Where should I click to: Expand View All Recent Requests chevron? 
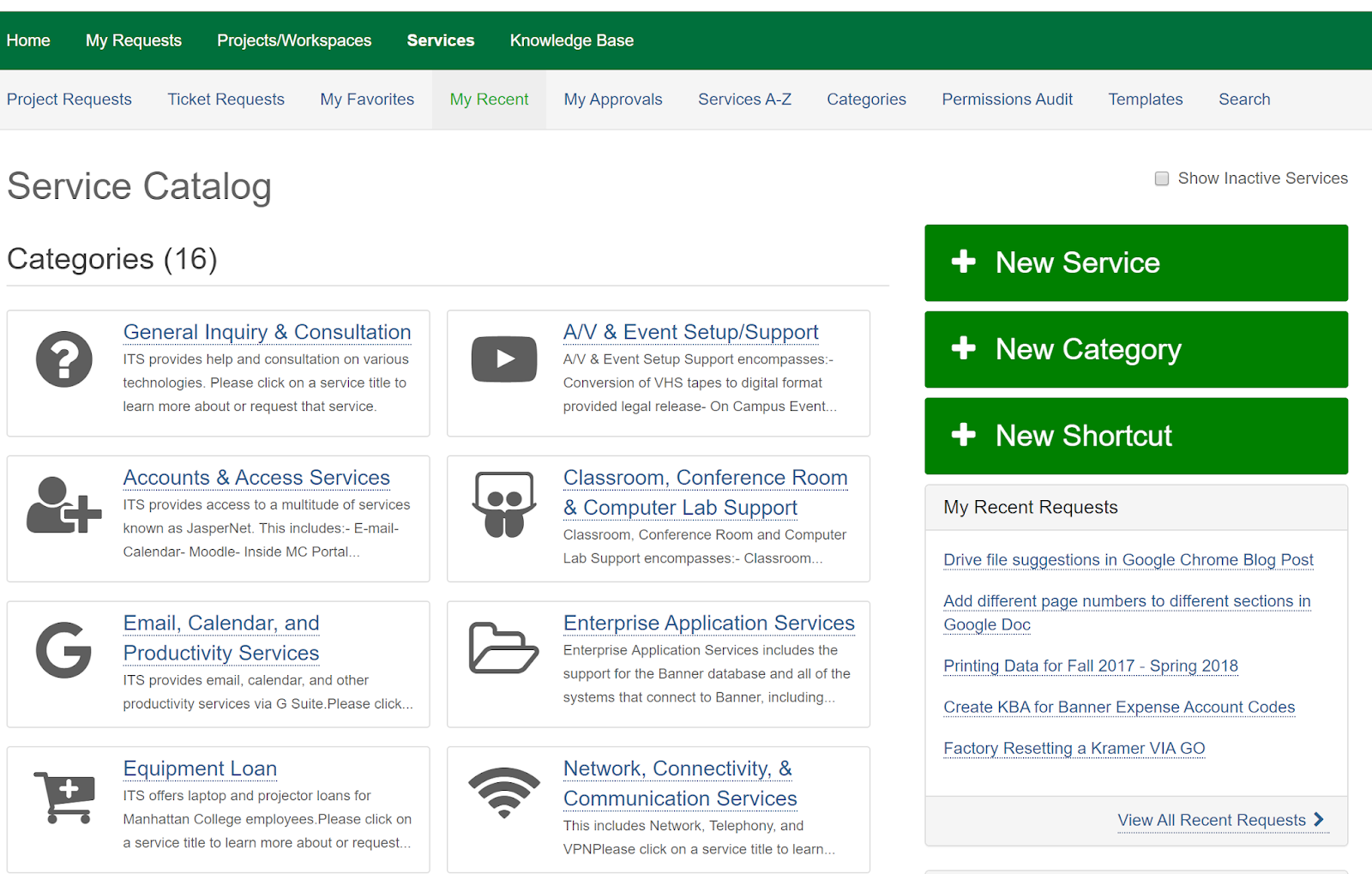(1319, 819)
